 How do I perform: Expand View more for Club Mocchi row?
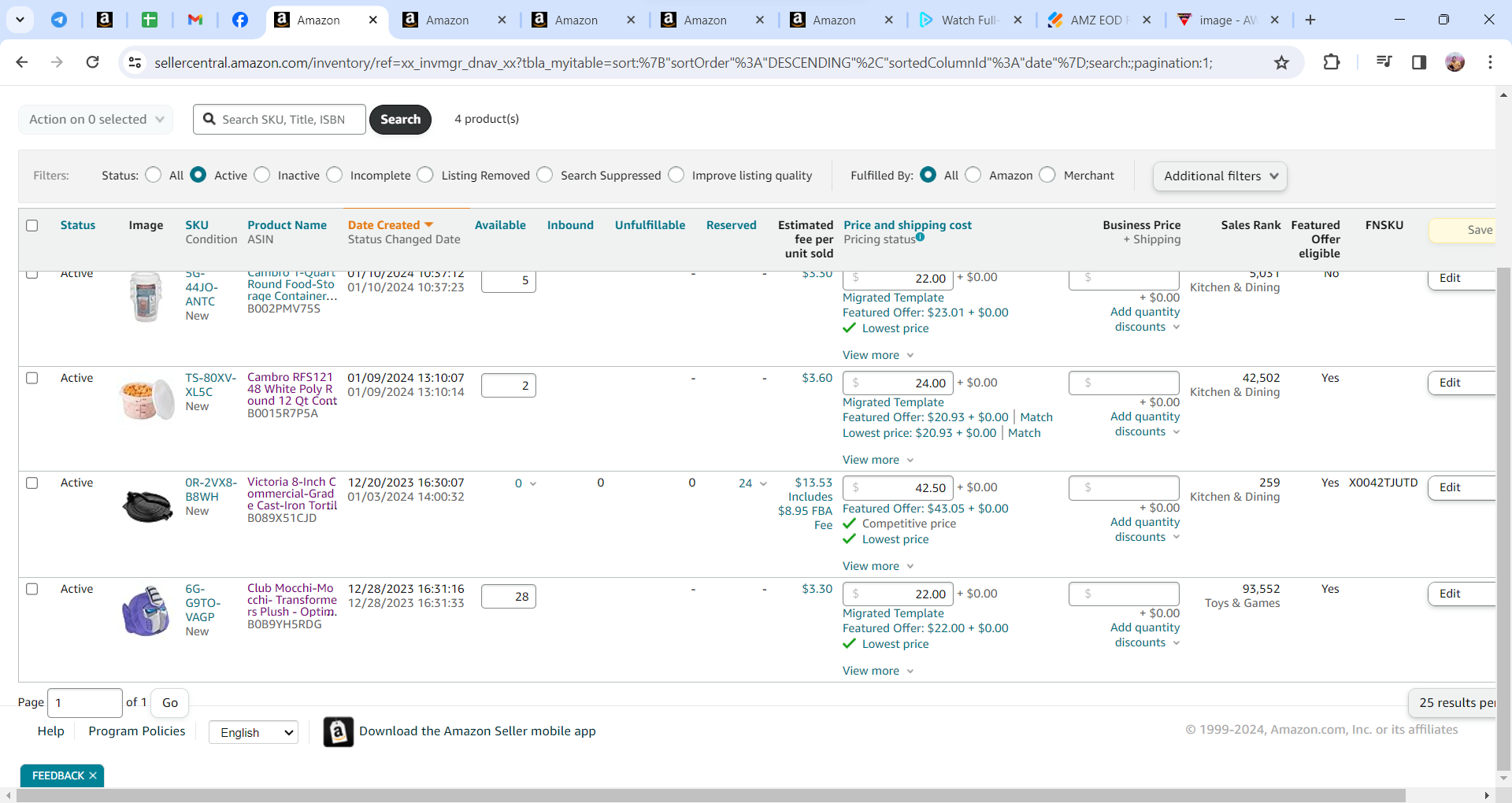point(878,671)
